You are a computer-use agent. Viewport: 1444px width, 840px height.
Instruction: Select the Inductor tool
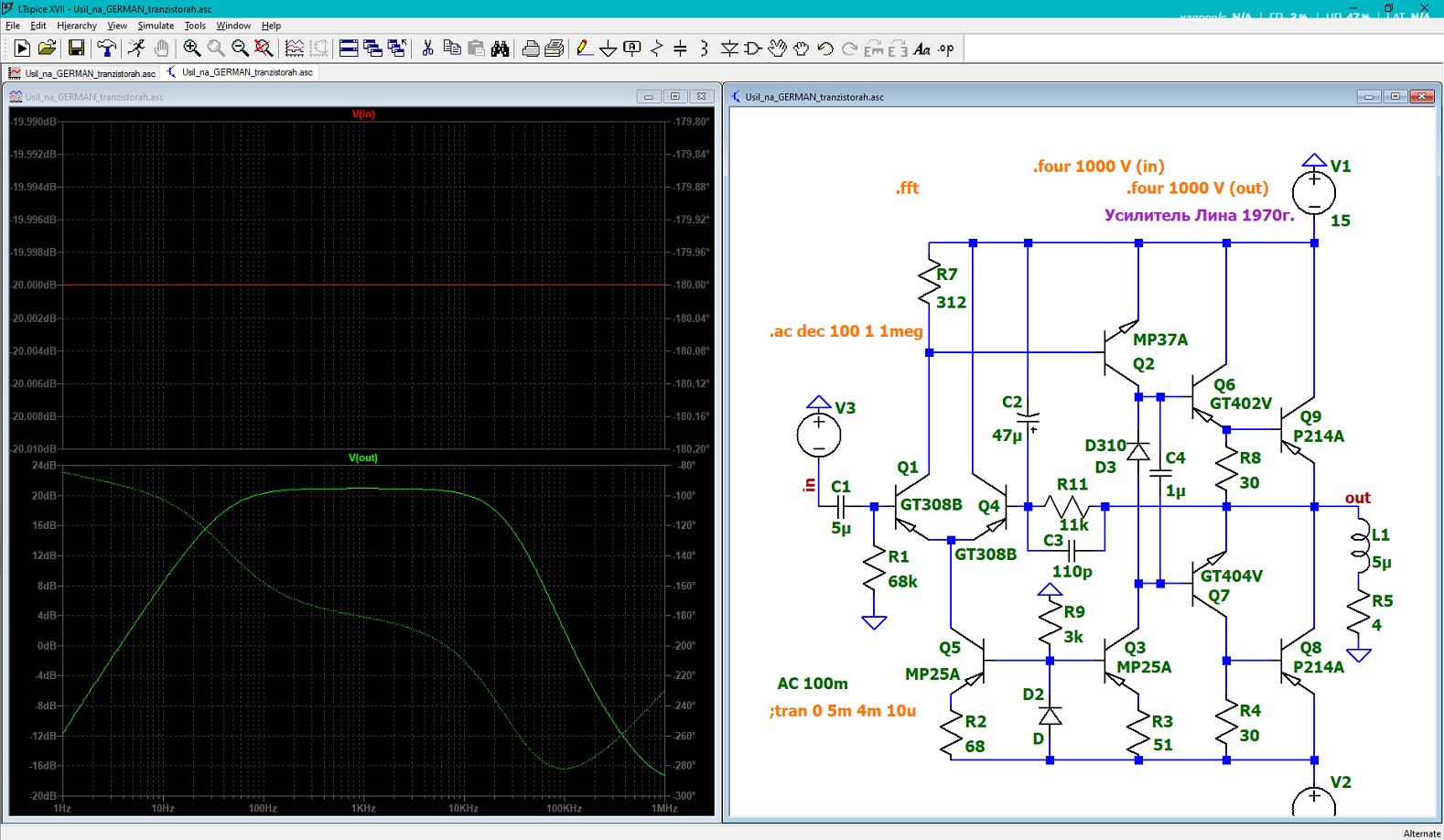point(704,48)
